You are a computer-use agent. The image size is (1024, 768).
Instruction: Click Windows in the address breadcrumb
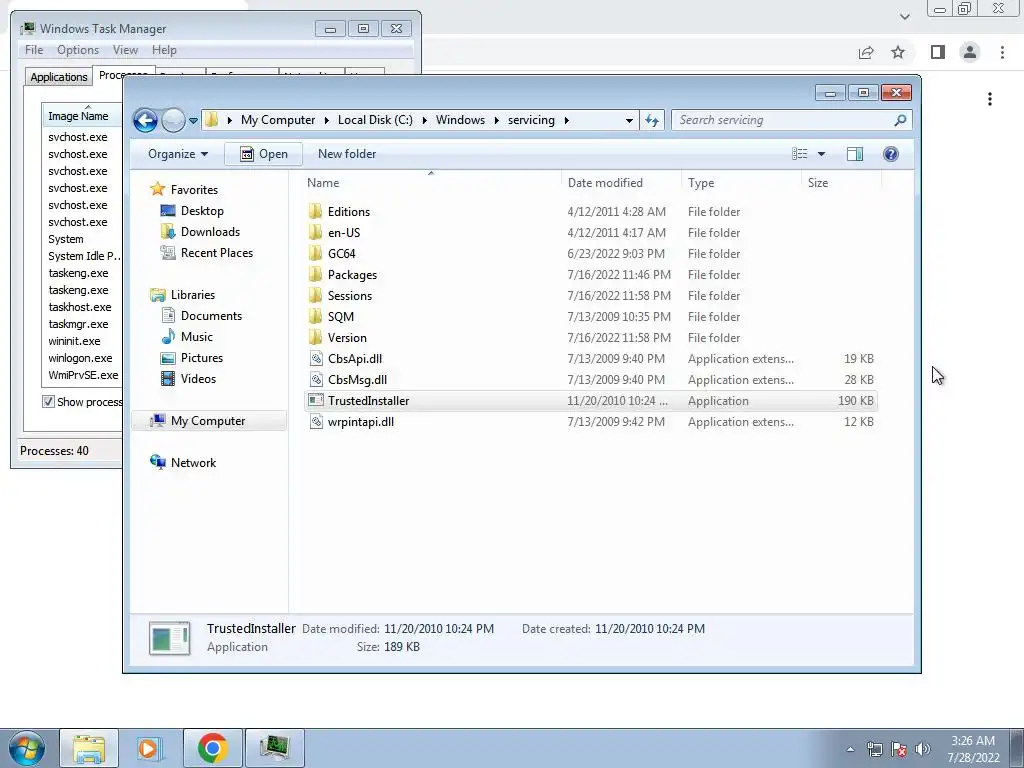point(460,120)
